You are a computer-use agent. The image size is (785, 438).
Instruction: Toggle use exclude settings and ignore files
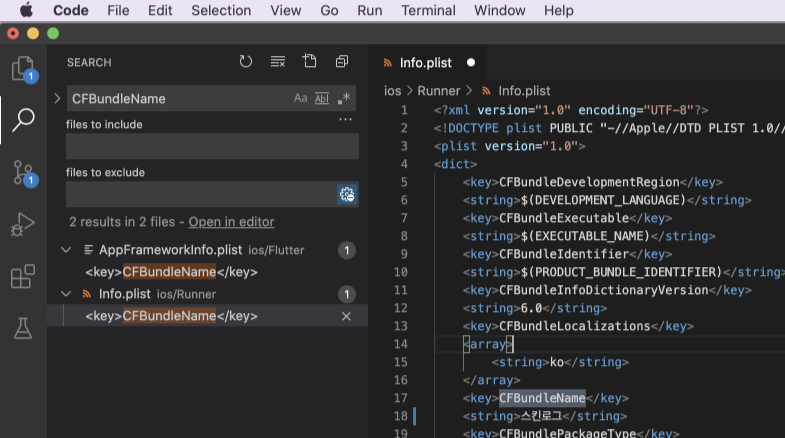point(347,194)
